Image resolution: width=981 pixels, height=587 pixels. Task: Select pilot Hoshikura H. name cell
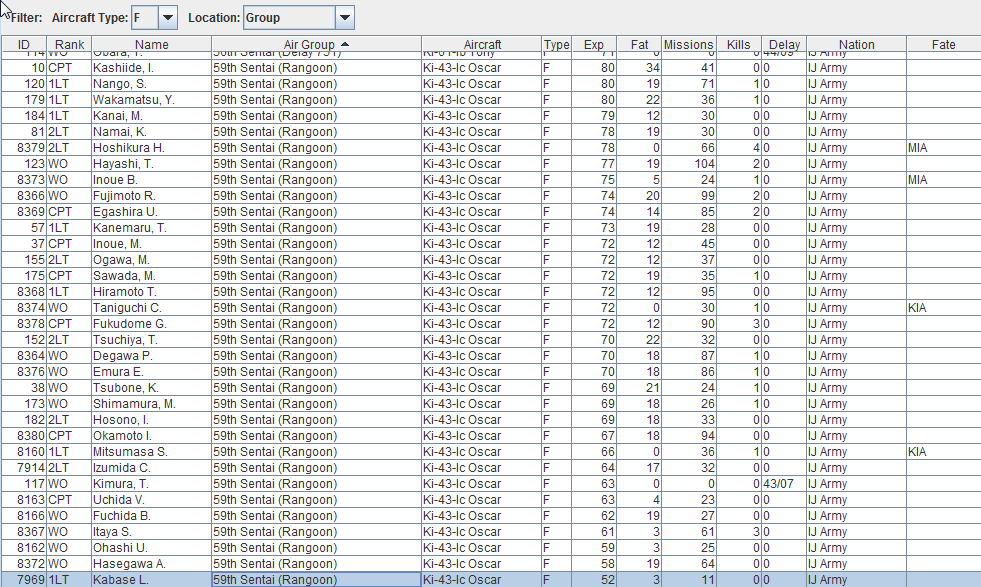151,148
